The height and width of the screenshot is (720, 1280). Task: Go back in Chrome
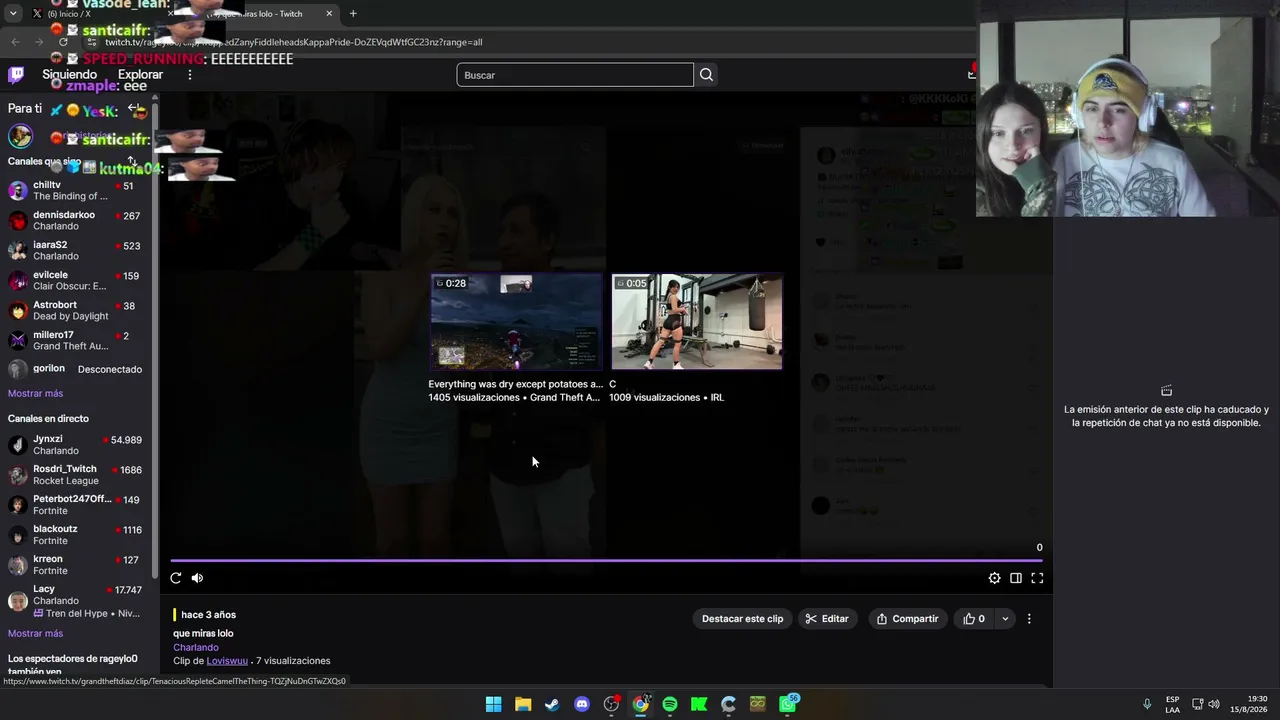pyautogui.click(x=15, y=42)
